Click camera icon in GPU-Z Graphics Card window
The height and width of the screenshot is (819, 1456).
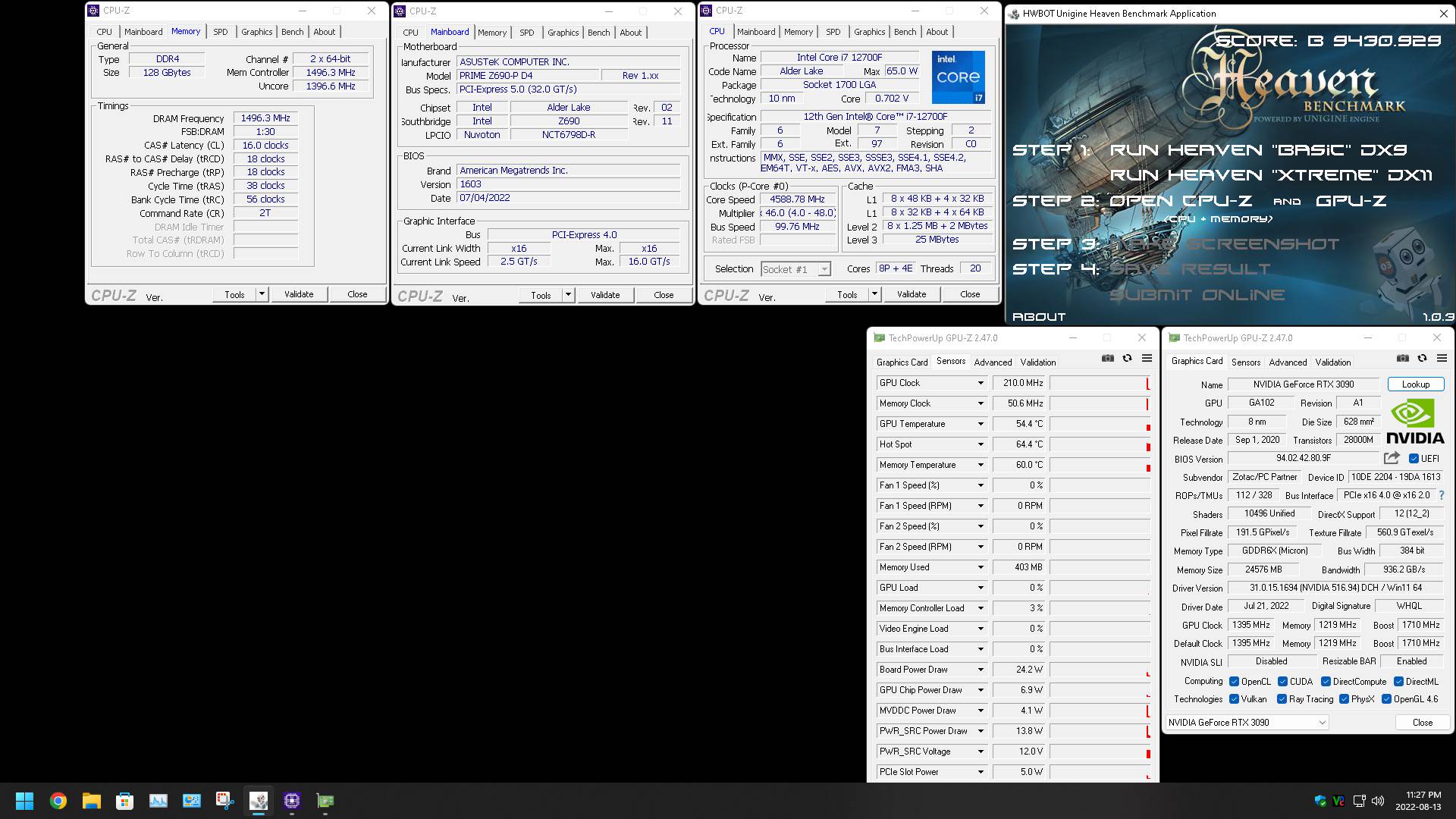click(1403, 359)
